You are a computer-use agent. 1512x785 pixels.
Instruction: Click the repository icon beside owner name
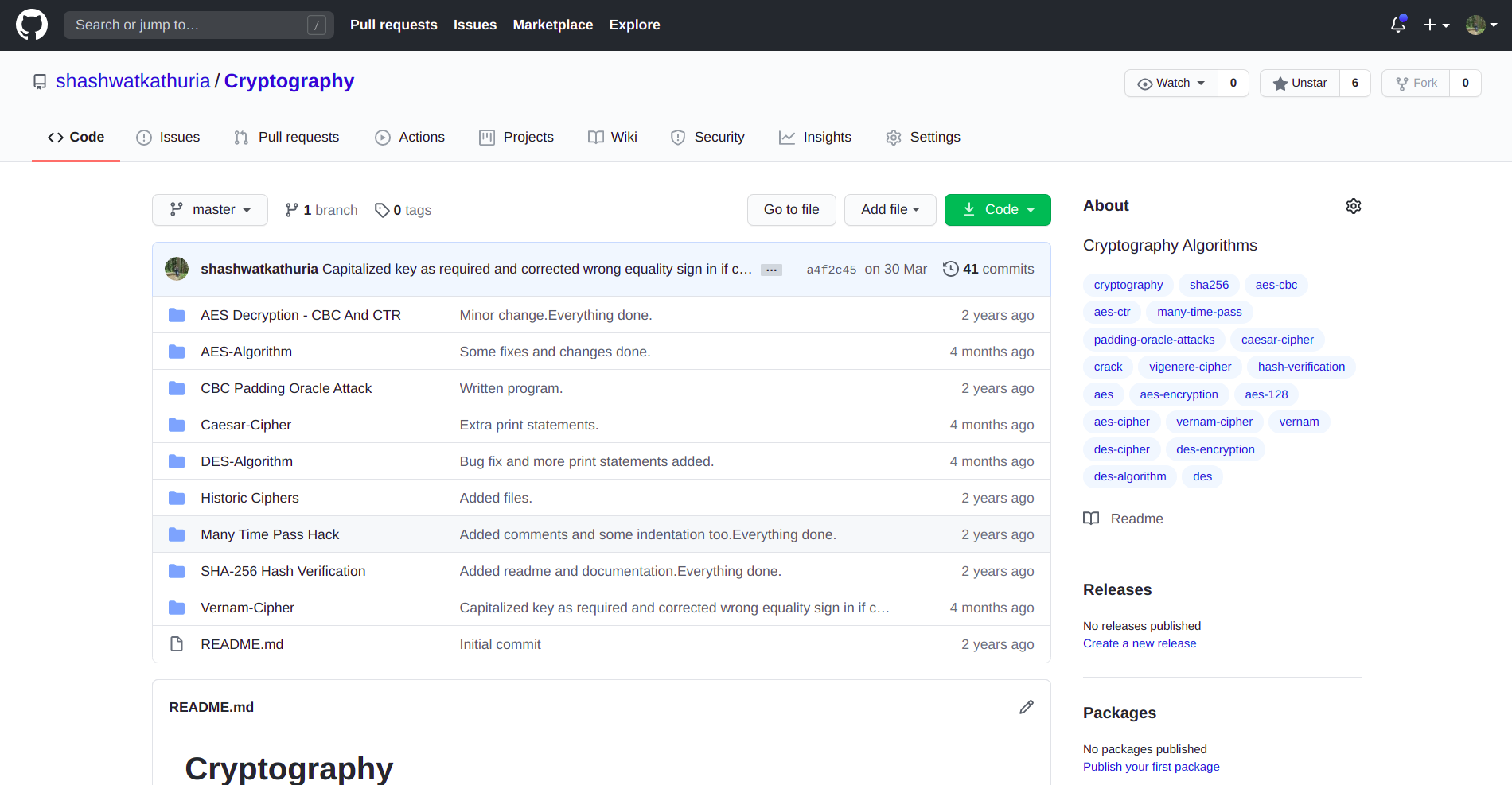coord(40,82)
